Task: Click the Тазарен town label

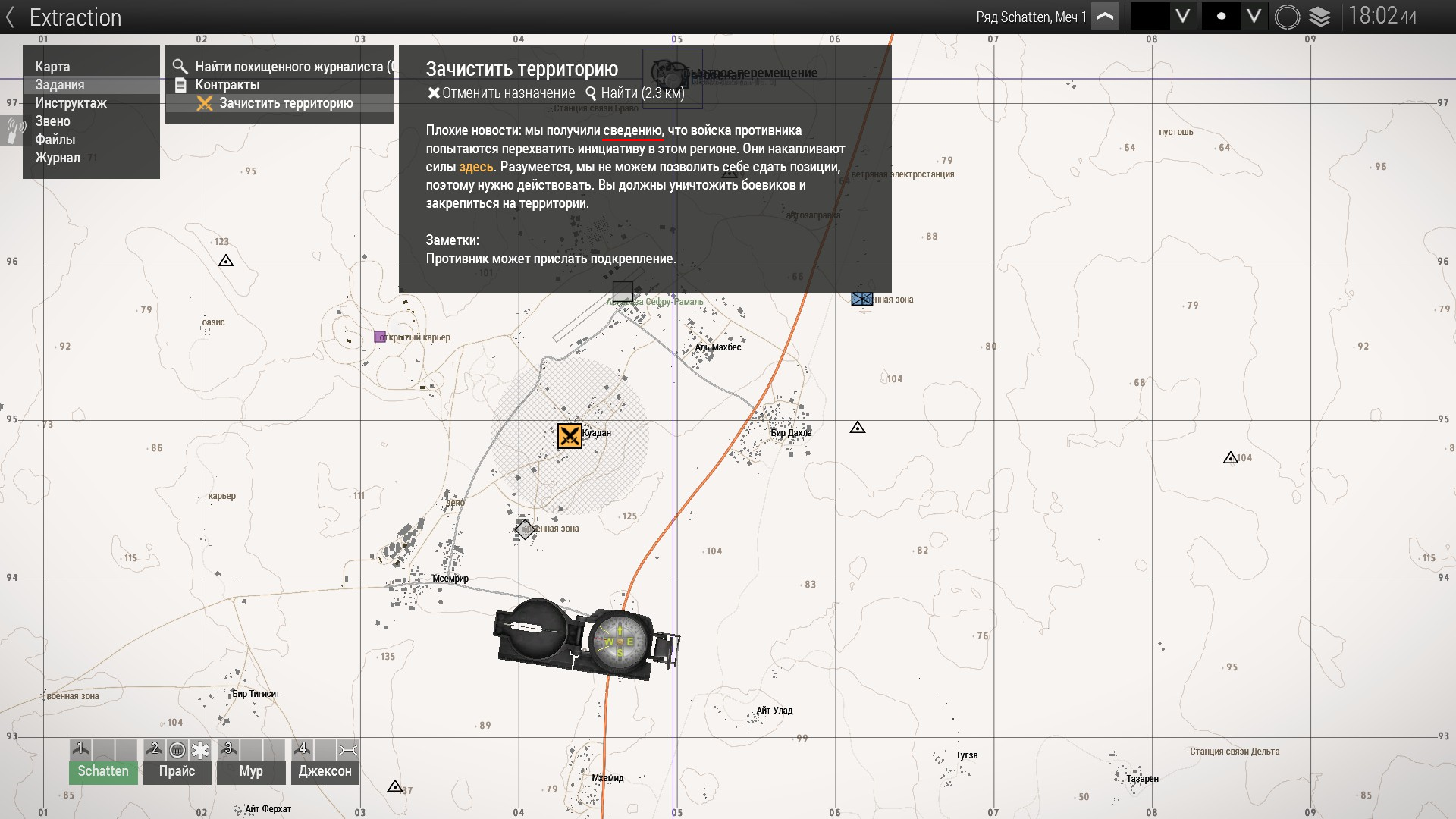Action: pos(1143,779)
